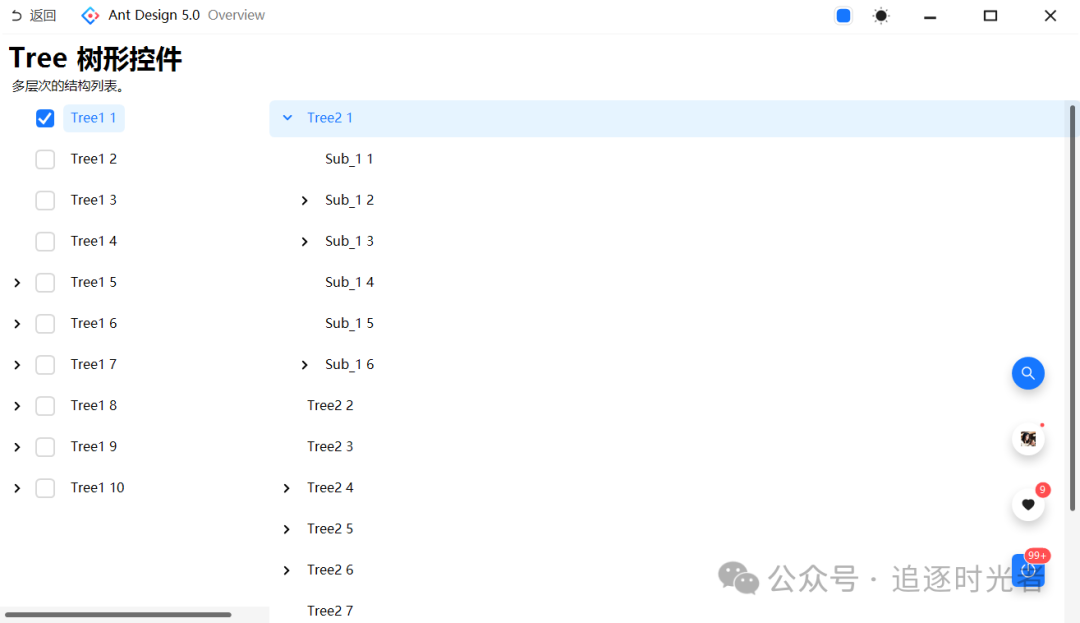This screenshot has height=623, width=1080.
Task: Select the Tree1 9 label
Action: click(x=94, y=446)
